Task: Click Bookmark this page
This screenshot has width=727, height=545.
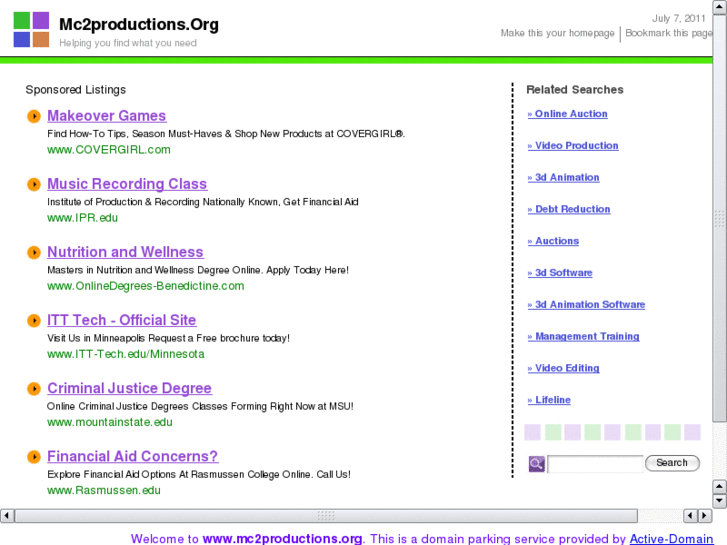Action: 669,33
